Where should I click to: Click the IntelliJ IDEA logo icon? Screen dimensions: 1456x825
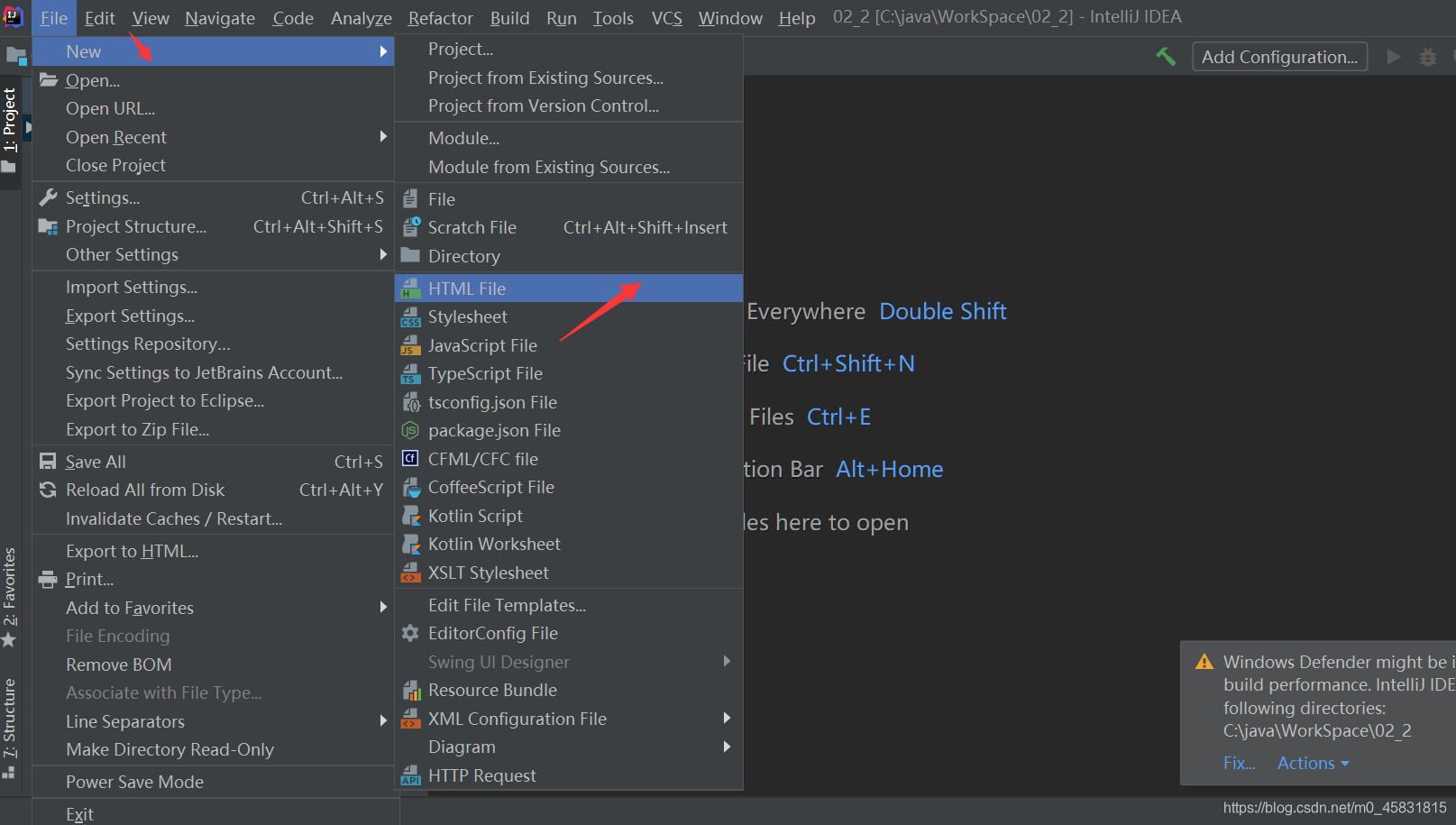[x=14, y=17]
